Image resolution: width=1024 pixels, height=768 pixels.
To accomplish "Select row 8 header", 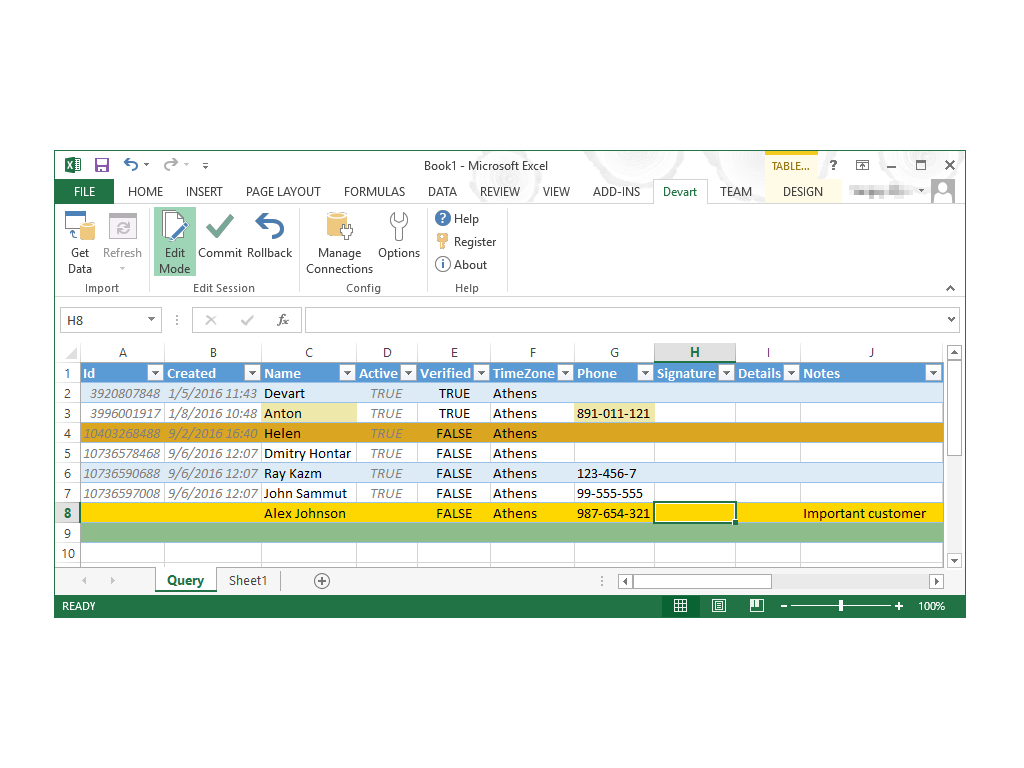I will coord(67,513).
